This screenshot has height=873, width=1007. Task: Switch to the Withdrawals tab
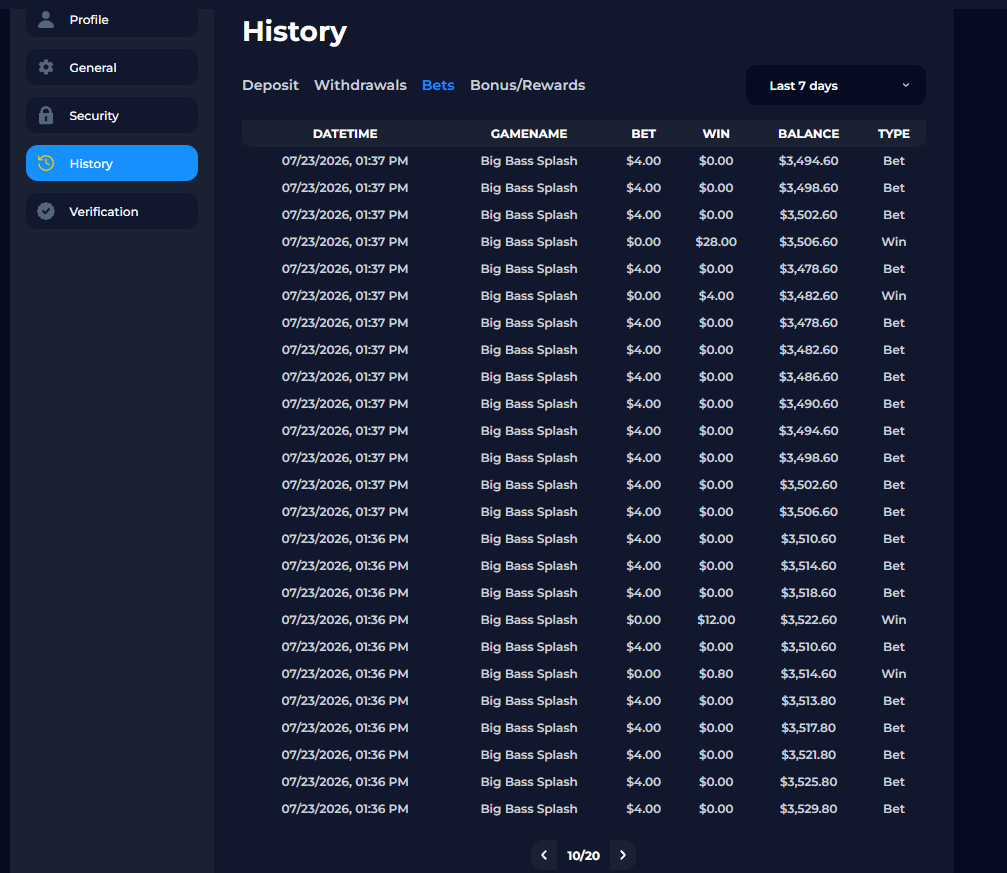(360, 85)
